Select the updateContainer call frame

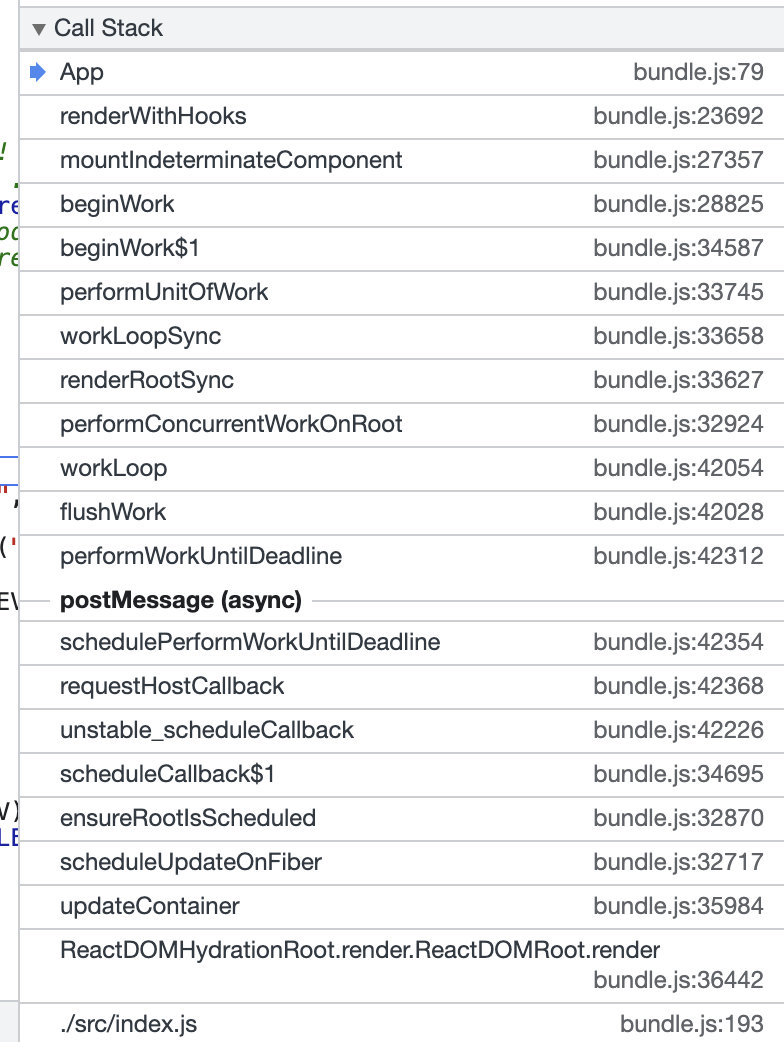150,906
